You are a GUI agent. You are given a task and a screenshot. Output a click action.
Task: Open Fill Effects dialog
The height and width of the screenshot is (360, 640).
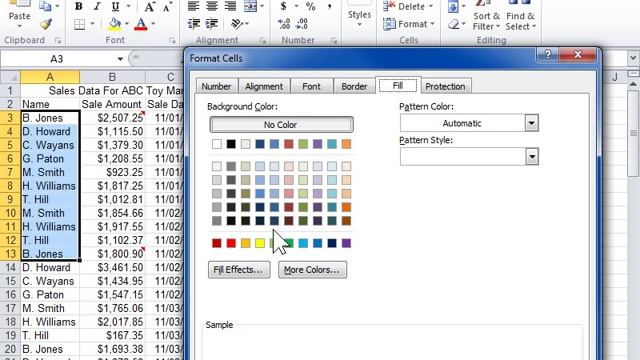pyautogui.click(x=239, y=270)
